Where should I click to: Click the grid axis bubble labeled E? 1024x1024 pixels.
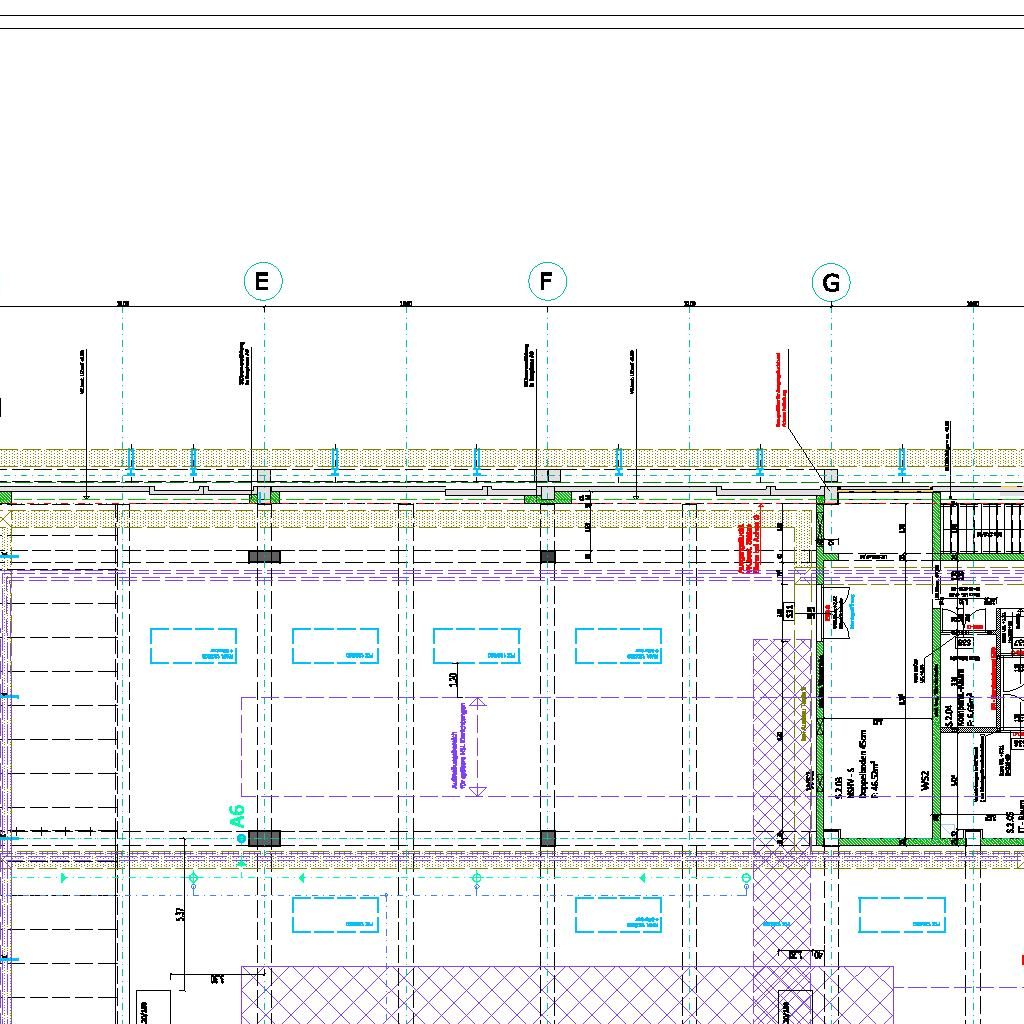(x=263, y=281)
